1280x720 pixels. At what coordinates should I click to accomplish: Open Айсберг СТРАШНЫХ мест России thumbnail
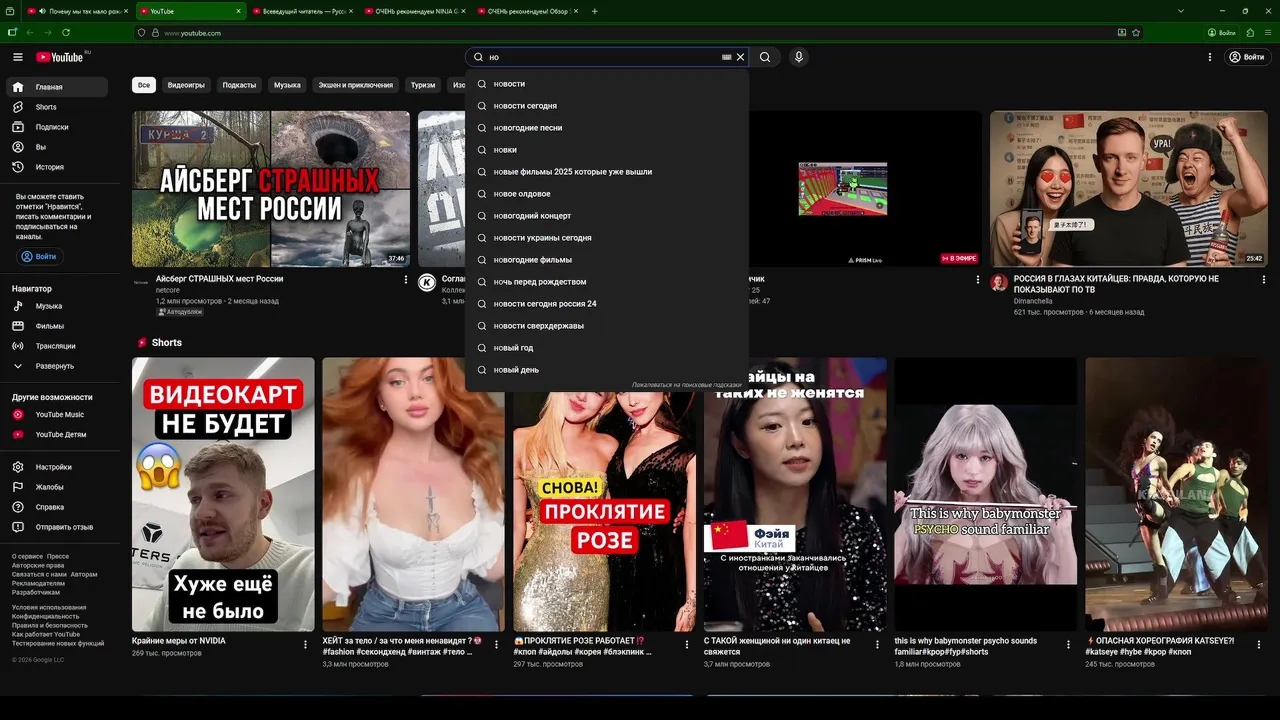271,189
